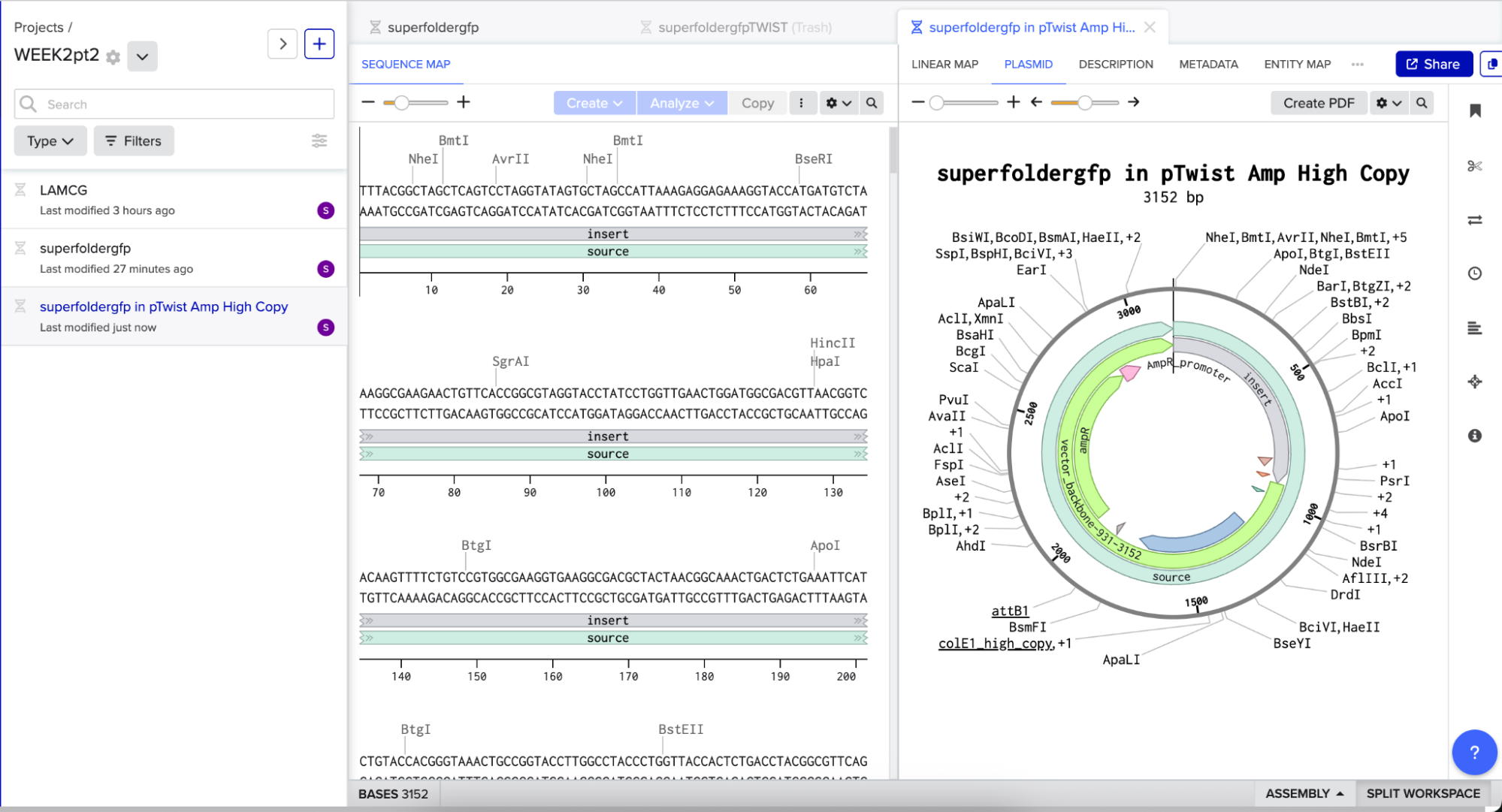The height and width of the screenshot is (812, 1502).
Task: Click the plus button to create new item
Action: tap(319, 44)
